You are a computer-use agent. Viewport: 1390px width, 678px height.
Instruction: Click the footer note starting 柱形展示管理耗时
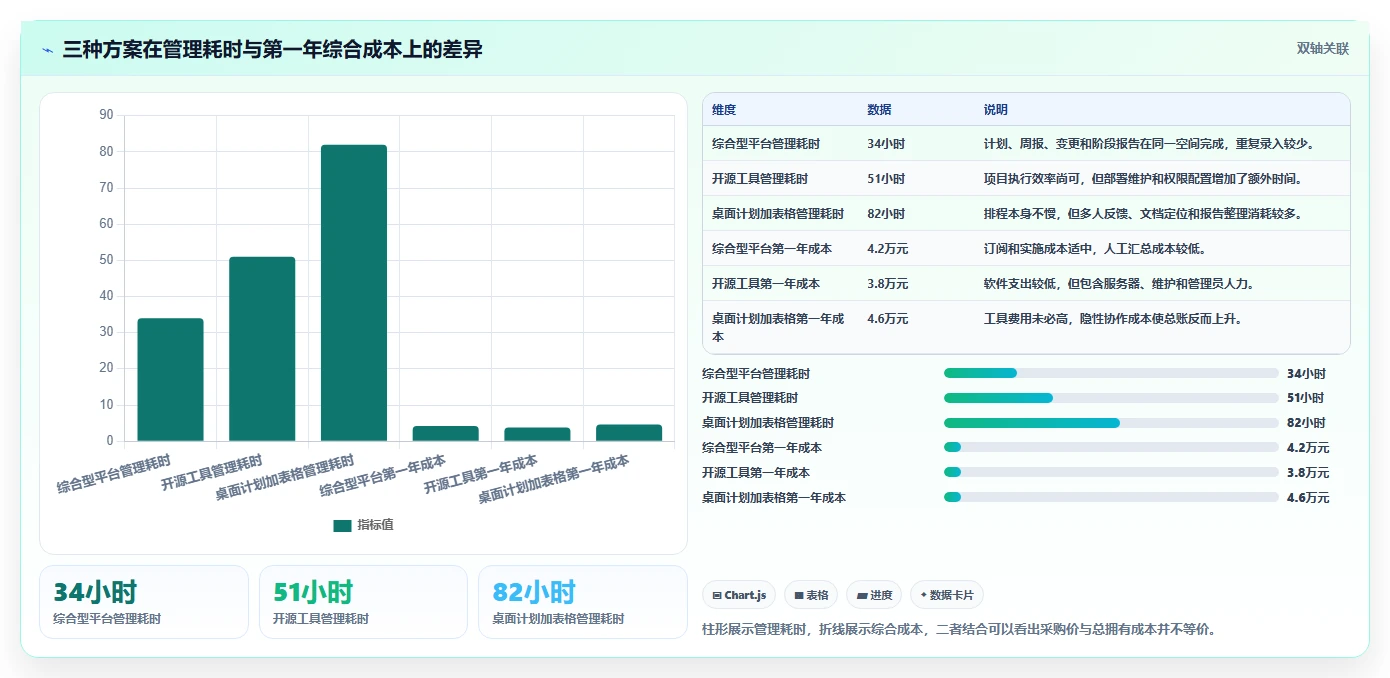[x=960, y=630]
